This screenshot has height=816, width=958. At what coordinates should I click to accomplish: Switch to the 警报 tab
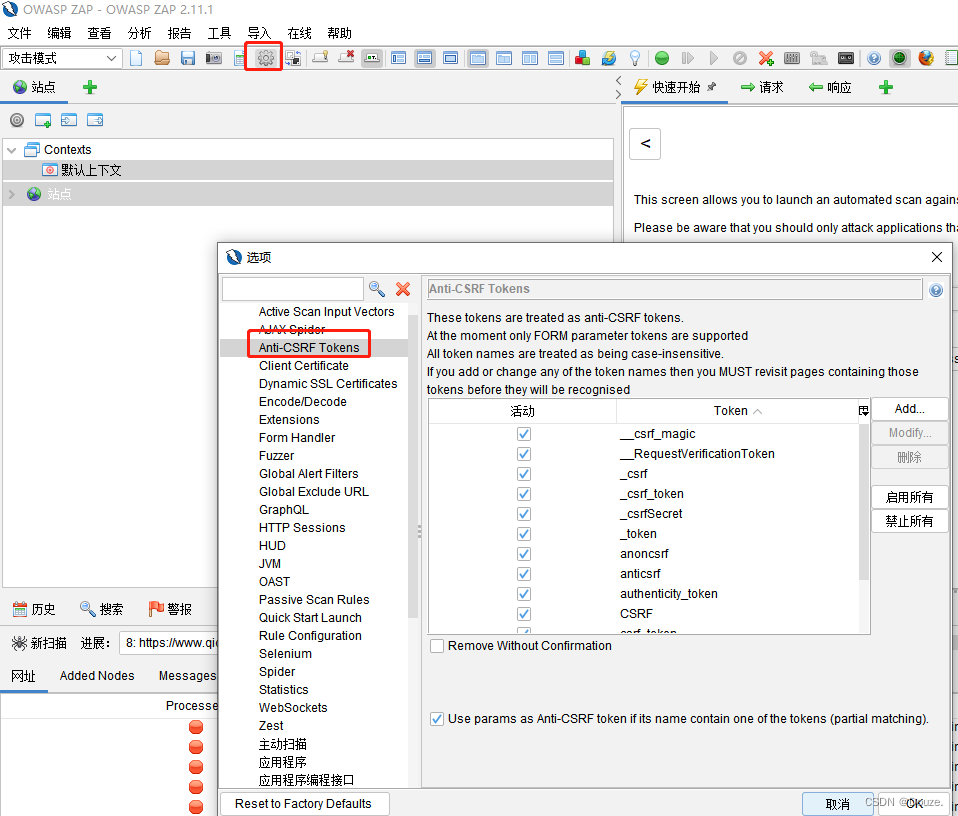(x=170, y=609)
